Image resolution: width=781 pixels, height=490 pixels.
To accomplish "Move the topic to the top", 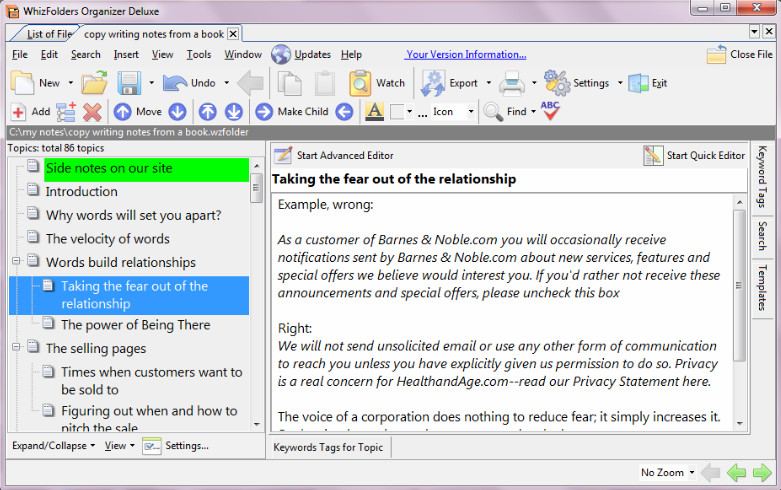I will [x=208, y=112].
